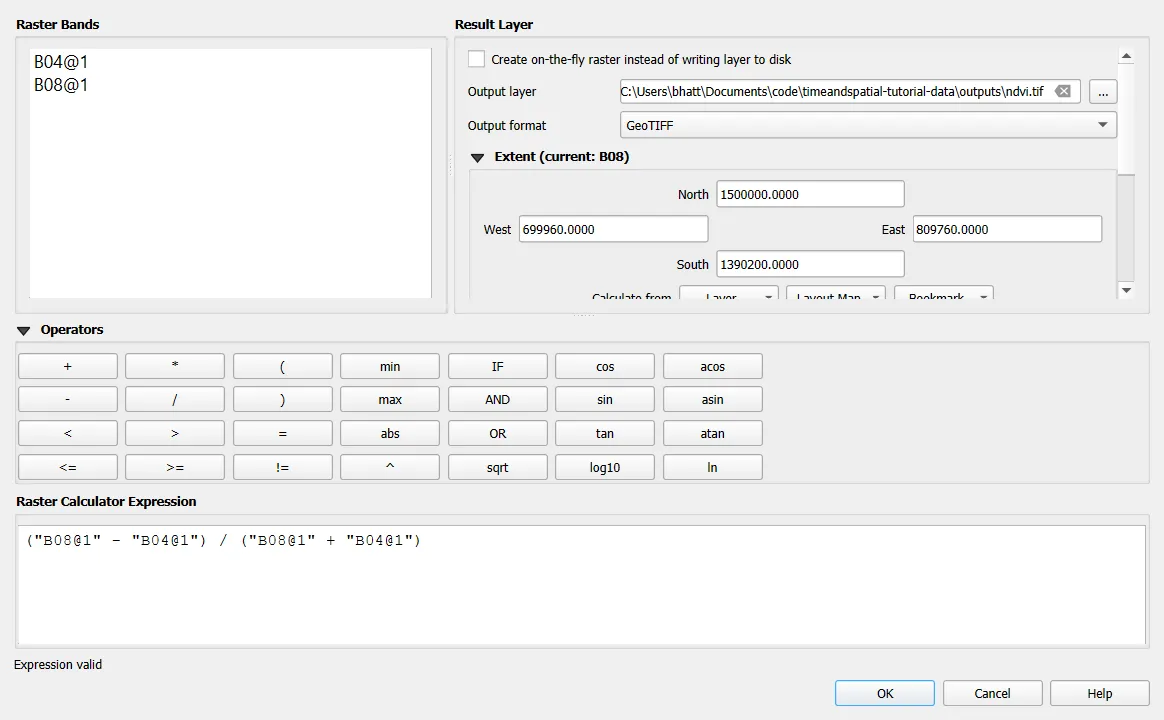The height and width of the screenshot is (720, 1164).
Task: Insert the sqrt function
Action: [497, 468]
